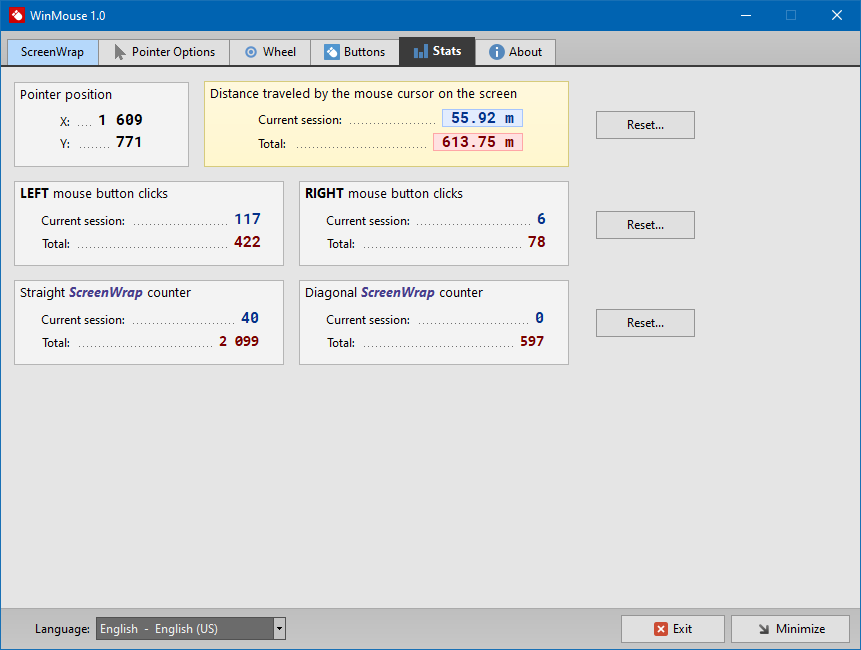Click the info icon on About tab

tap(496, 52)
